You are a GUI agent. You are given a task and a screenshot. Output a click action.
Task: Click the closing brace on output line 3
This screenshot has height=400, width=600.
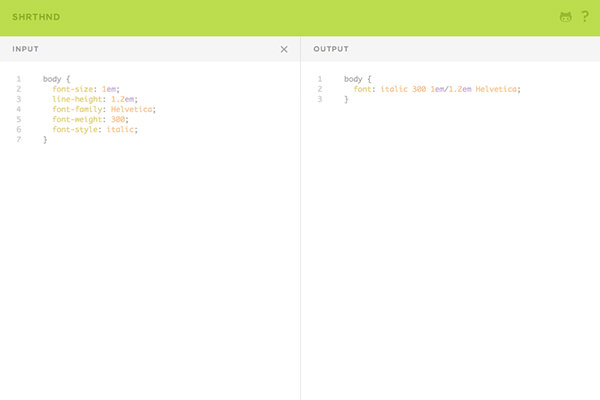(346, 99)
